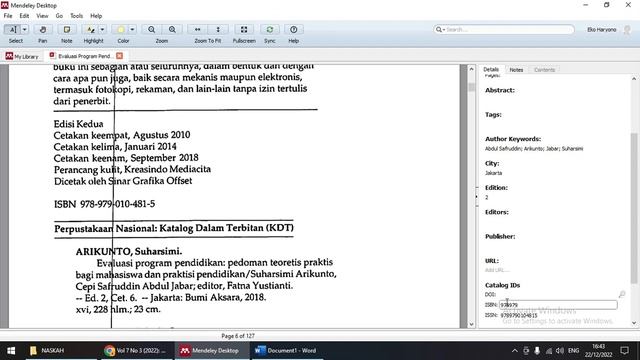Click the Page 6 of 127 indicator
Image resolution: width=640 pixels, height=360 pixels.
click(x=238, y=336)
